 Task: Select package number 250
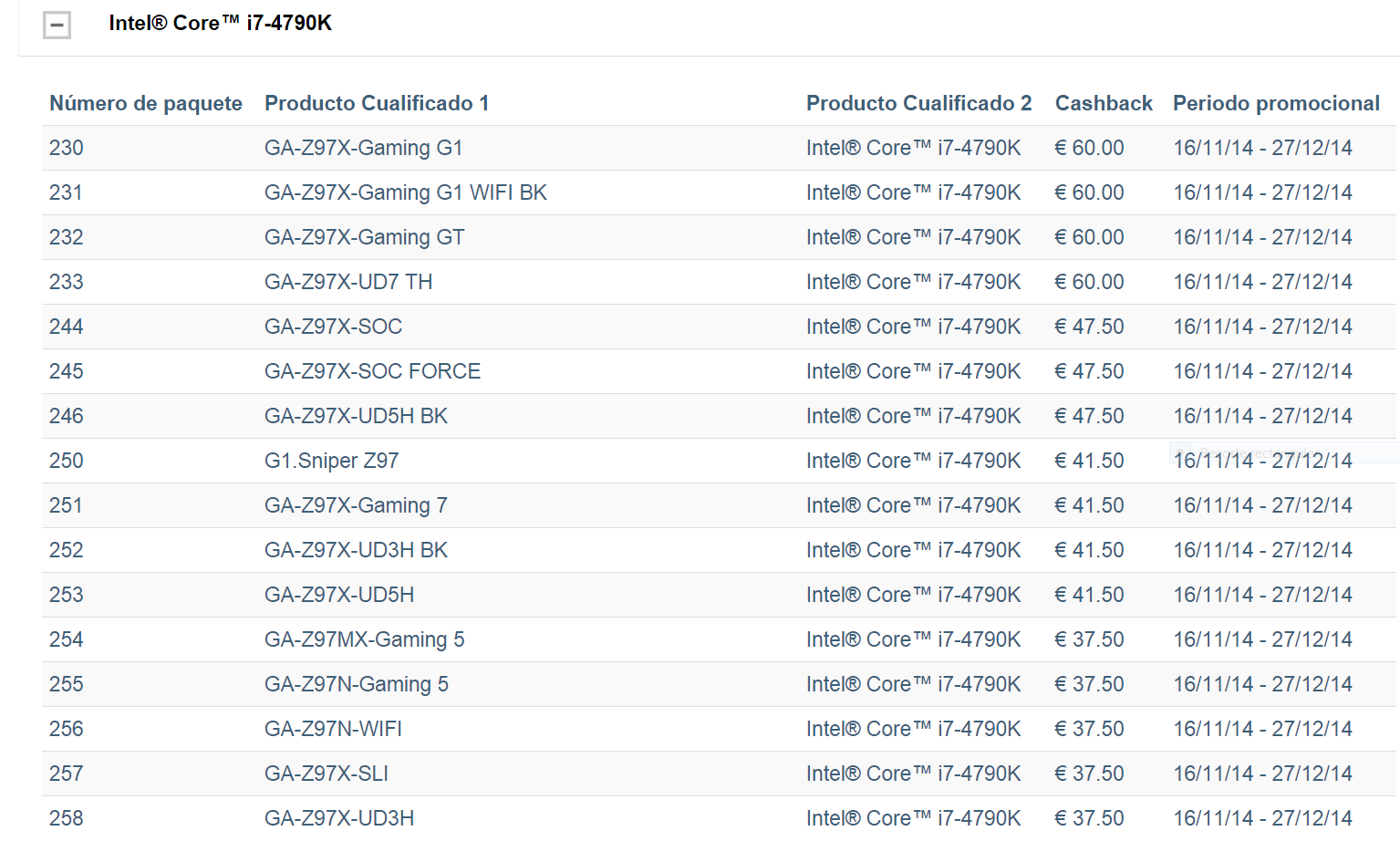pos(67,461)
